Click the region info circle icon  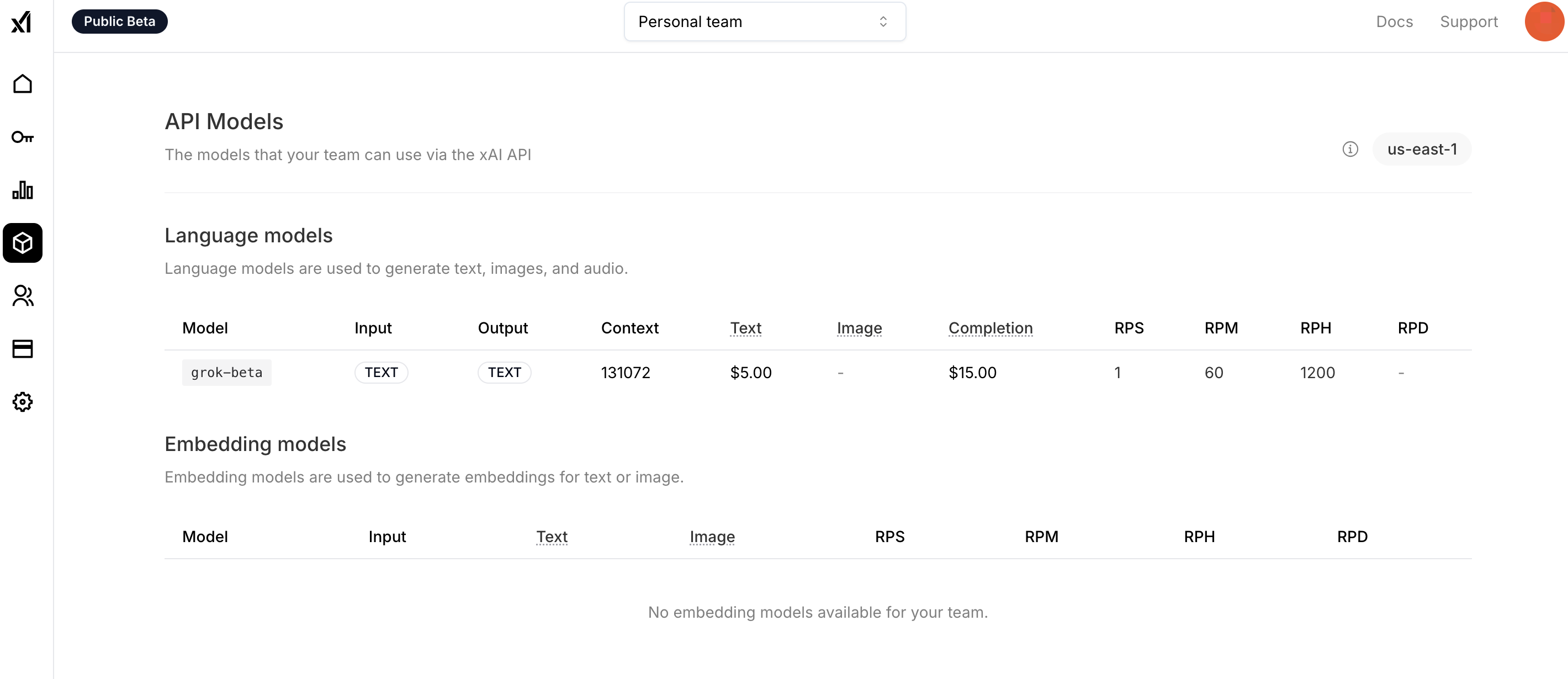coord(1349,149)
